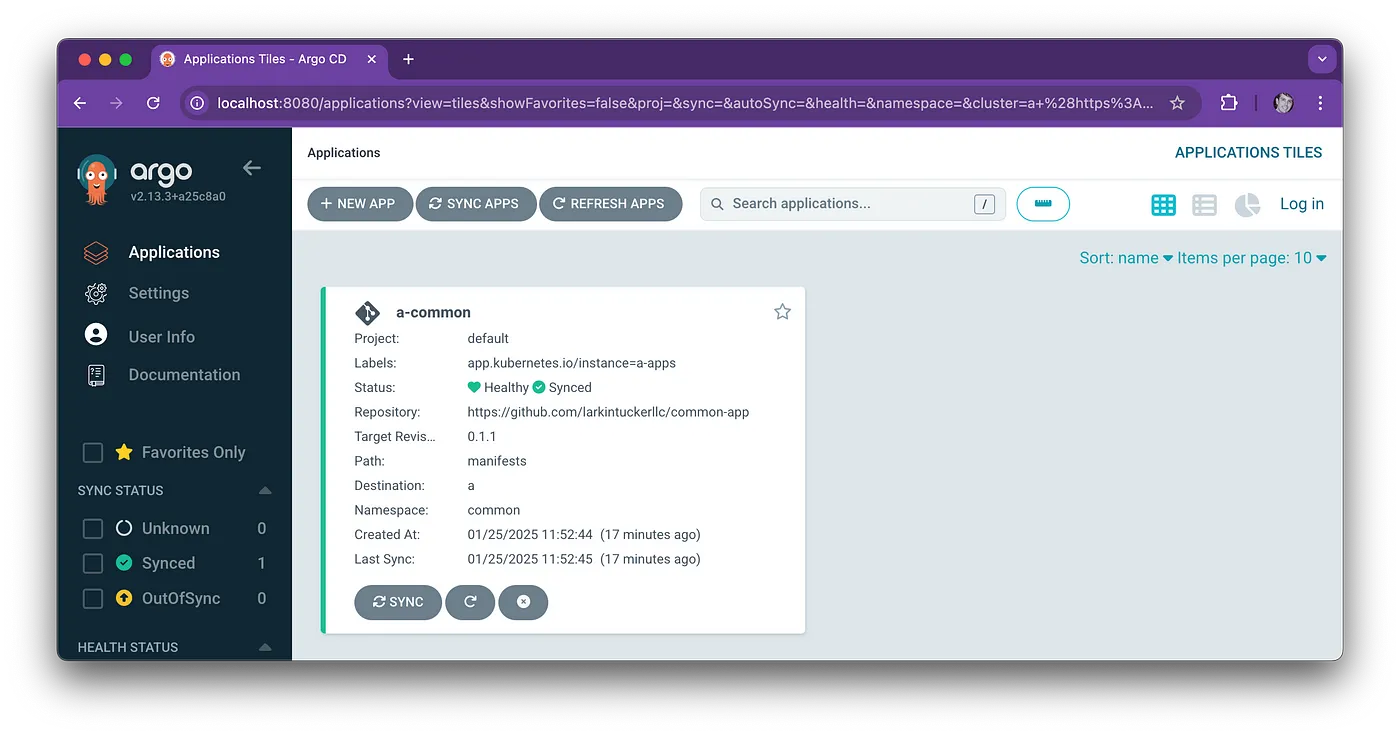Click the refresh icon on a-common tile
Viewport: 1400px width, 736px height.
click(470, 602)
